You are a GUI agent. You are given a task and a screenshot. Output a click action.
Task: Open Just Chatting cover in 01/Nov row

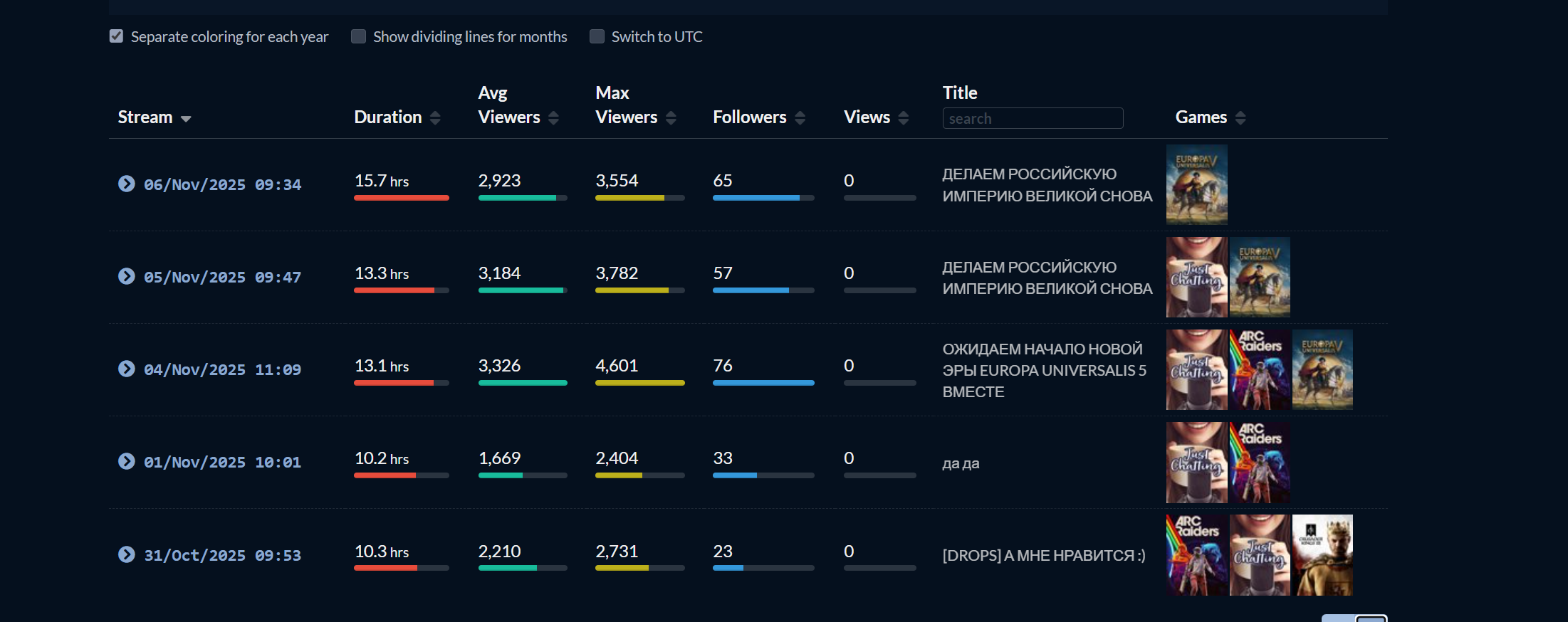[x=1197, y=463]
